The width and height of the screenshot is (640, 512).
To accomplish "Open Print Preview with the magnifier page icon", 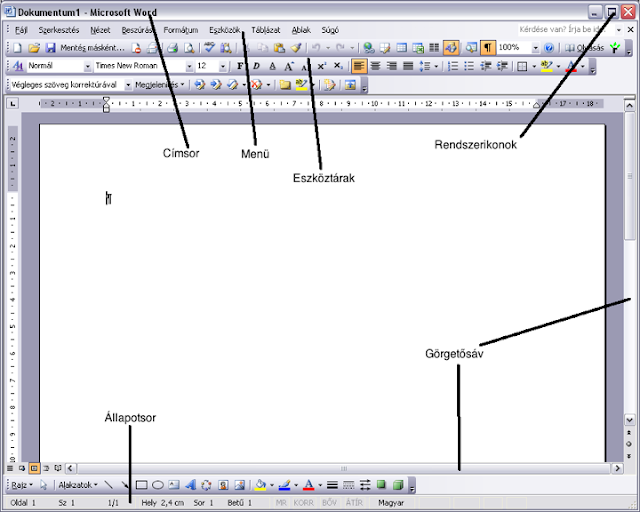I will (x=189, y=48).
